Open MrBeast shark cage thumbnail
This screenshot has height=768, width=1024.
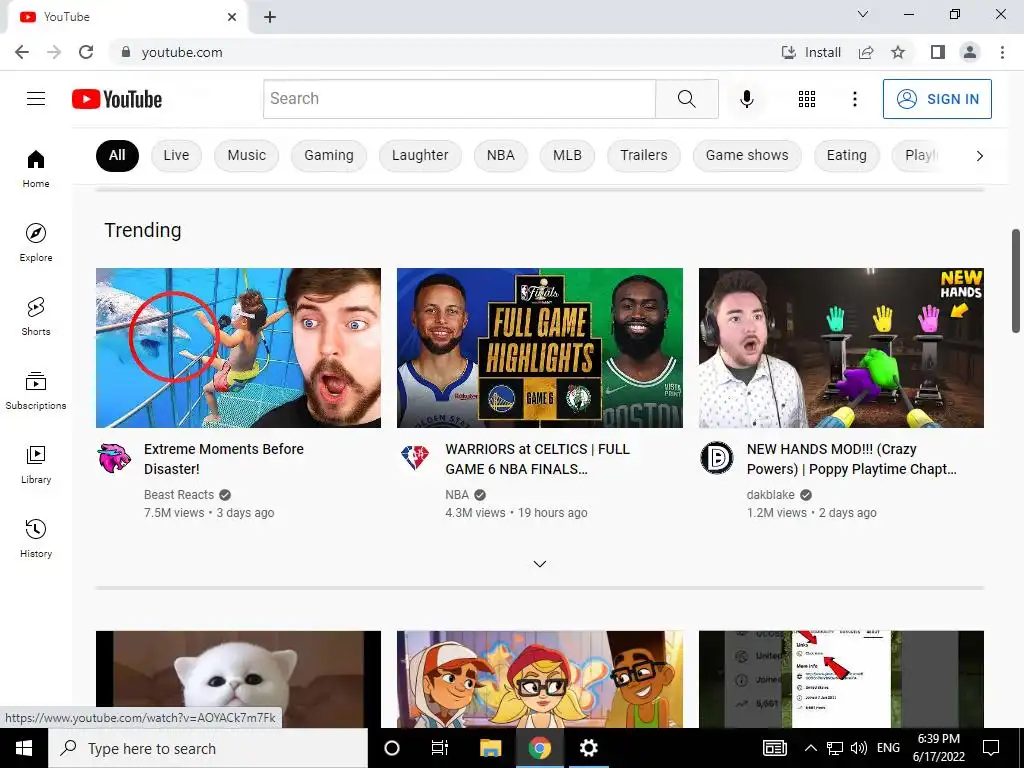(238, 347)
